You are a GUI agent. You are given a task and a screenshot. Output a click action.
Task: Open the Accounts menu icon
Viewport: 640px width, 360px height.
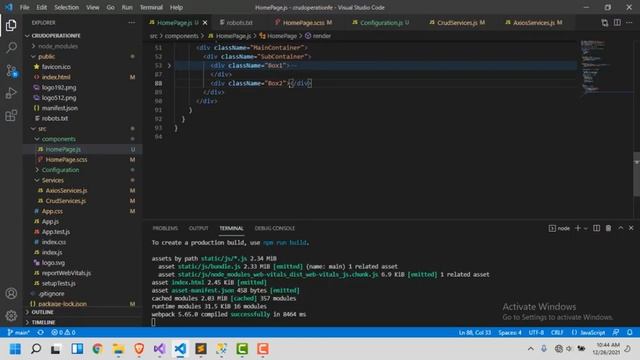pyautogui.click(x=11, y=293)
